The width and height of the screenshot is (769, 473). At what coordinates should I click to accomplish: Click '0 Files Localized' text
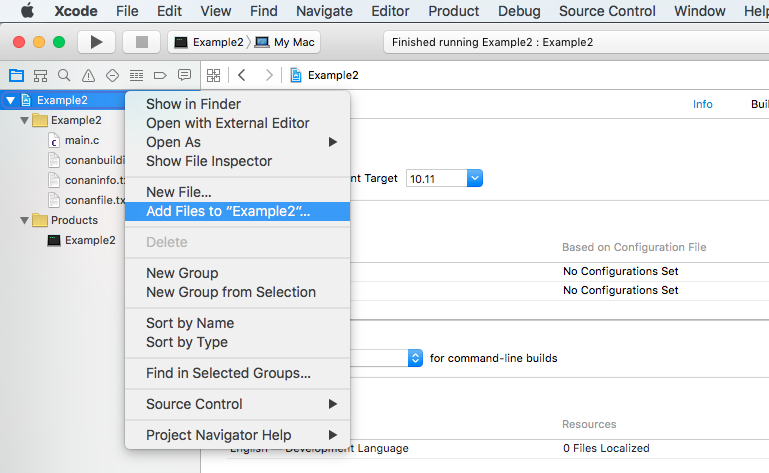pos(606,448)
